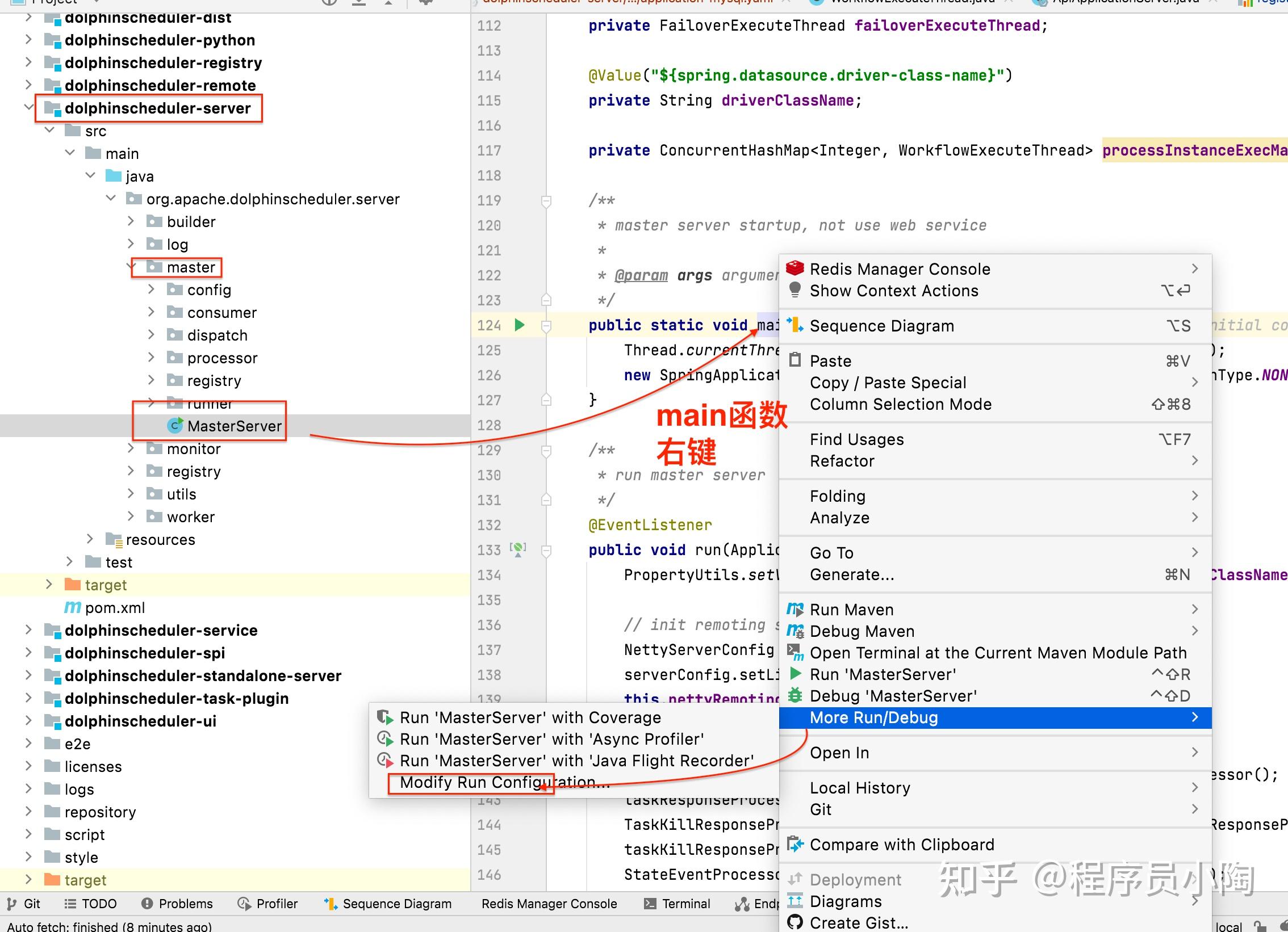
Task: Open the Redis Manager Console tool window
Action: (x=548, y=904)
